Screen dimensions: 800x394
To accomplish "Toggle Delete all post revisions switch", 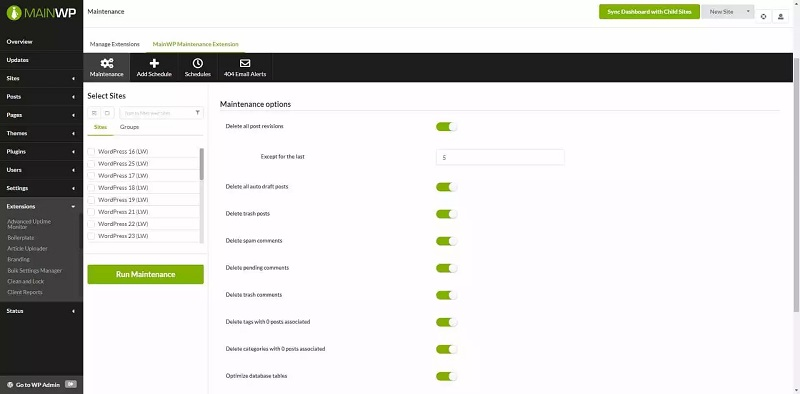I will 446,127.
